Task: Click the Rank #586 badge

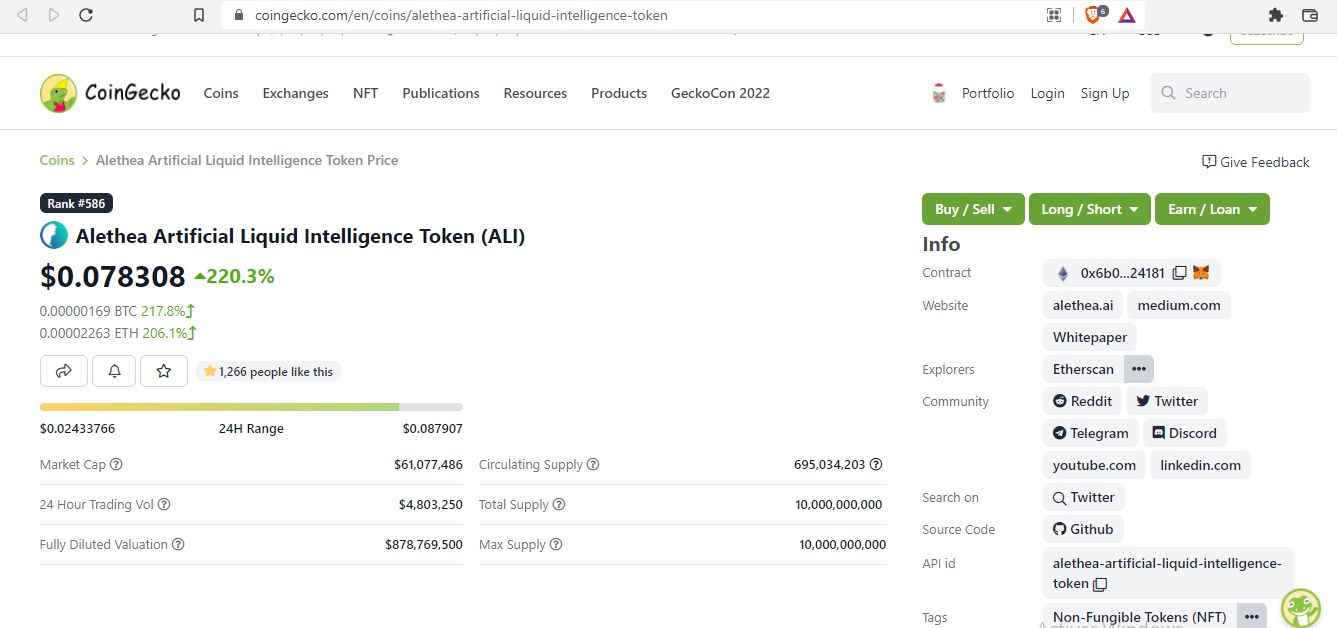Action: (76, 203)
